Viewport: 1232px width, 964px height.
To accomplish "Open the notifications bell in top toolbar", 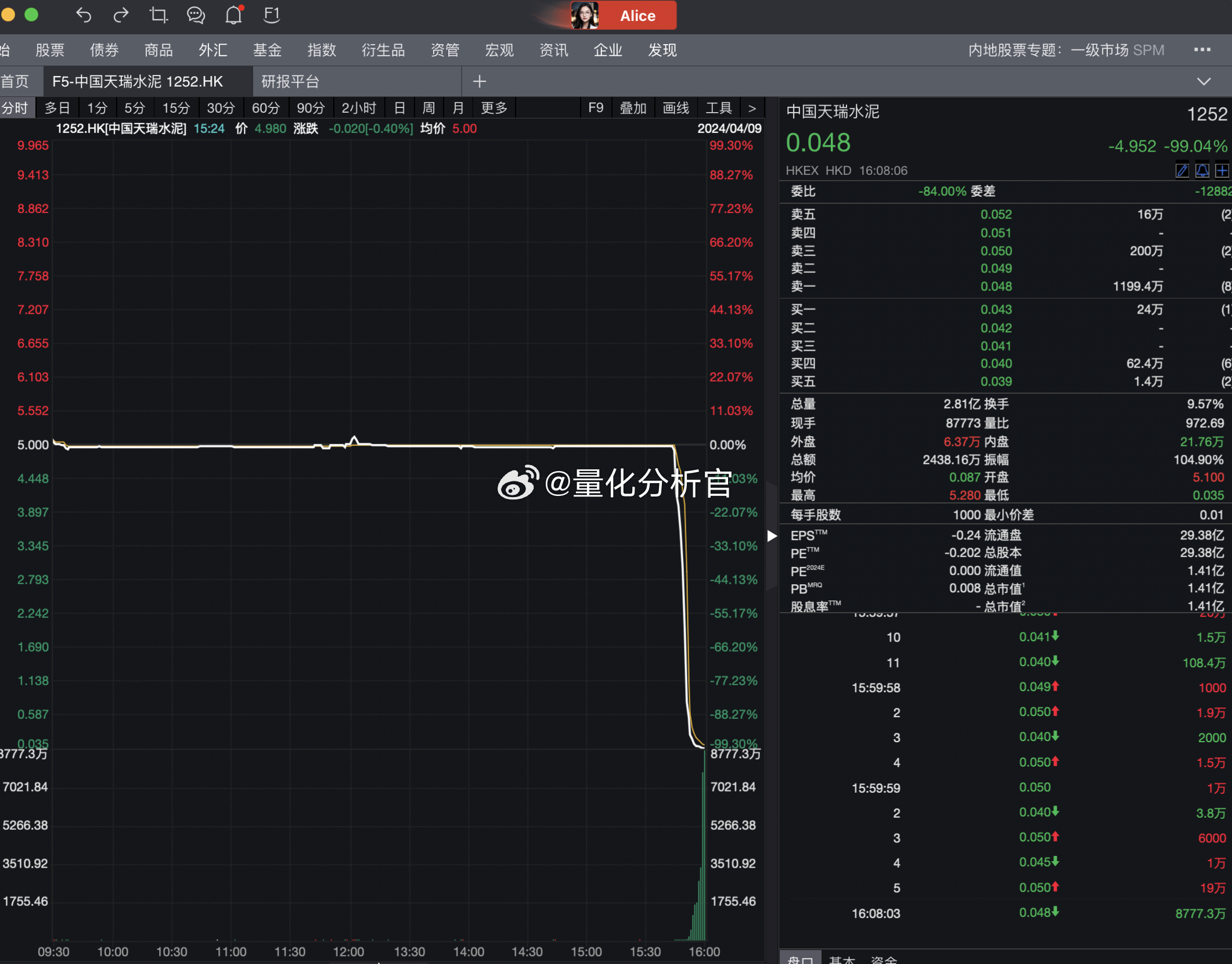I will click(x=234, y=15).
